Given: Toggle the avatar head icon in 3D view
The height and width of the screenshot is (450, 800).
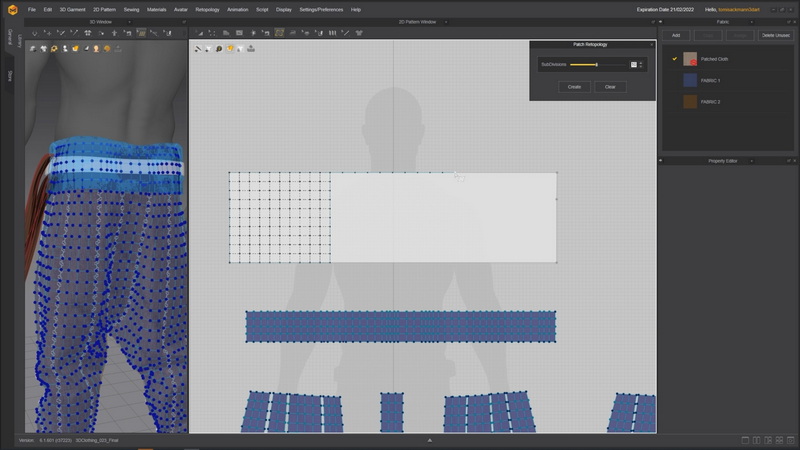Looking at the screenshot, I should coord(96,49).
